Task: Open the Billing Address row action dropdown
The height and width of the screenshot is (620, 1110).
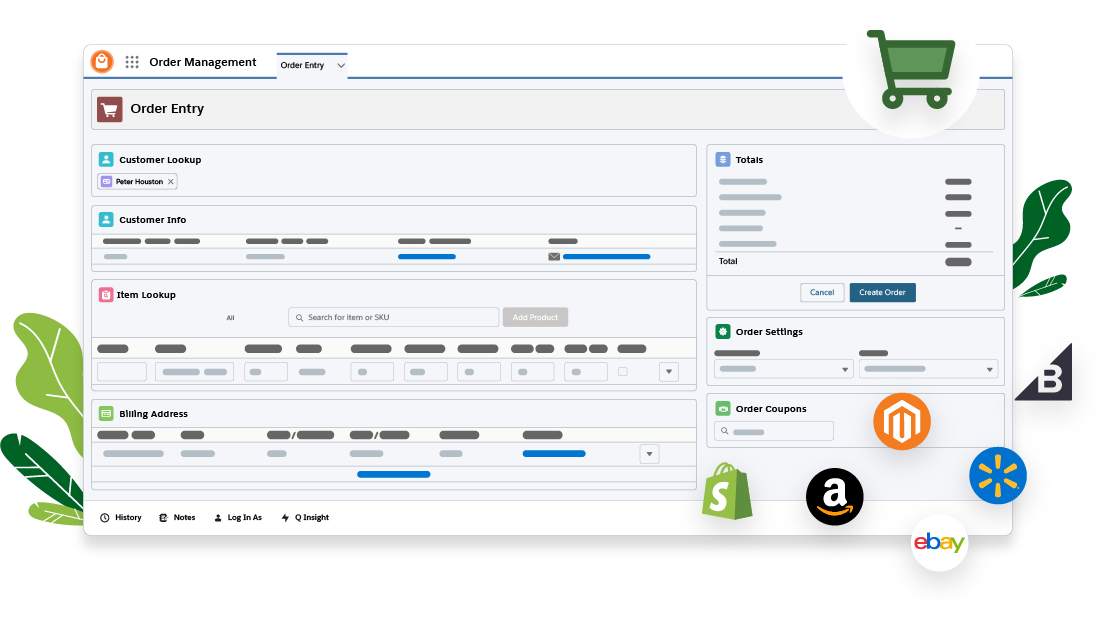Action: tap(649, 454)
